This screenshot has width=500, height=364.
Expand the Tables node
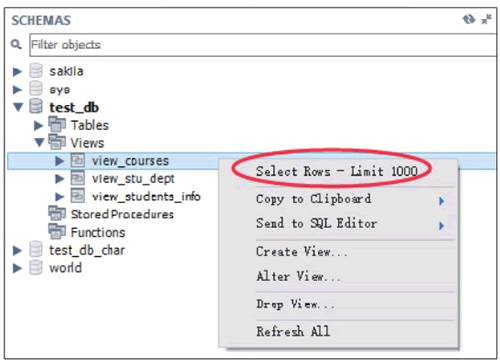39,125
